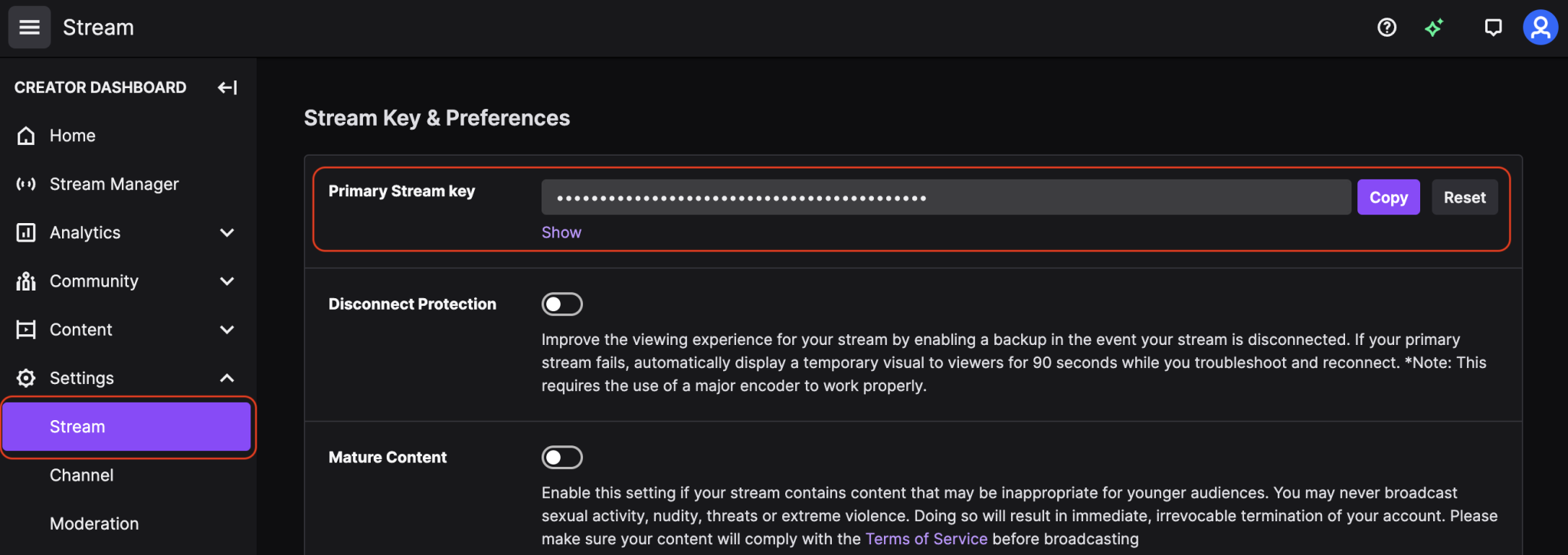Screen dimensions: 1568x555
Task: Expand the Community section
Action: 227,281
